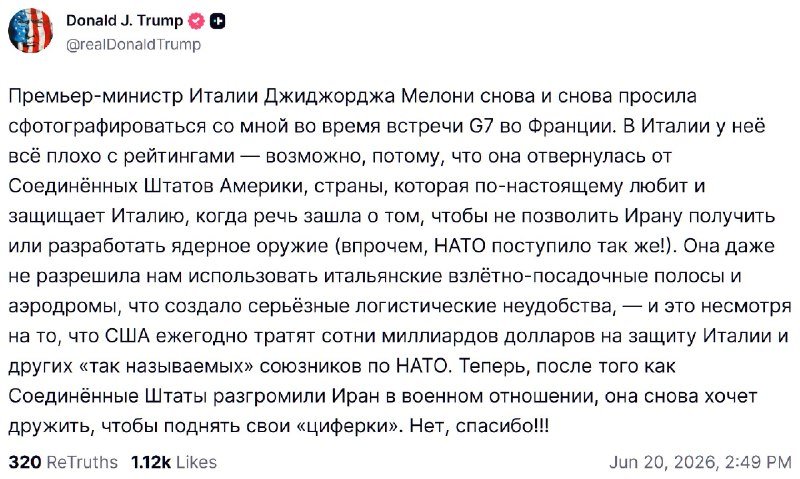View the 1.12k Likes count

tap(151, 462)
